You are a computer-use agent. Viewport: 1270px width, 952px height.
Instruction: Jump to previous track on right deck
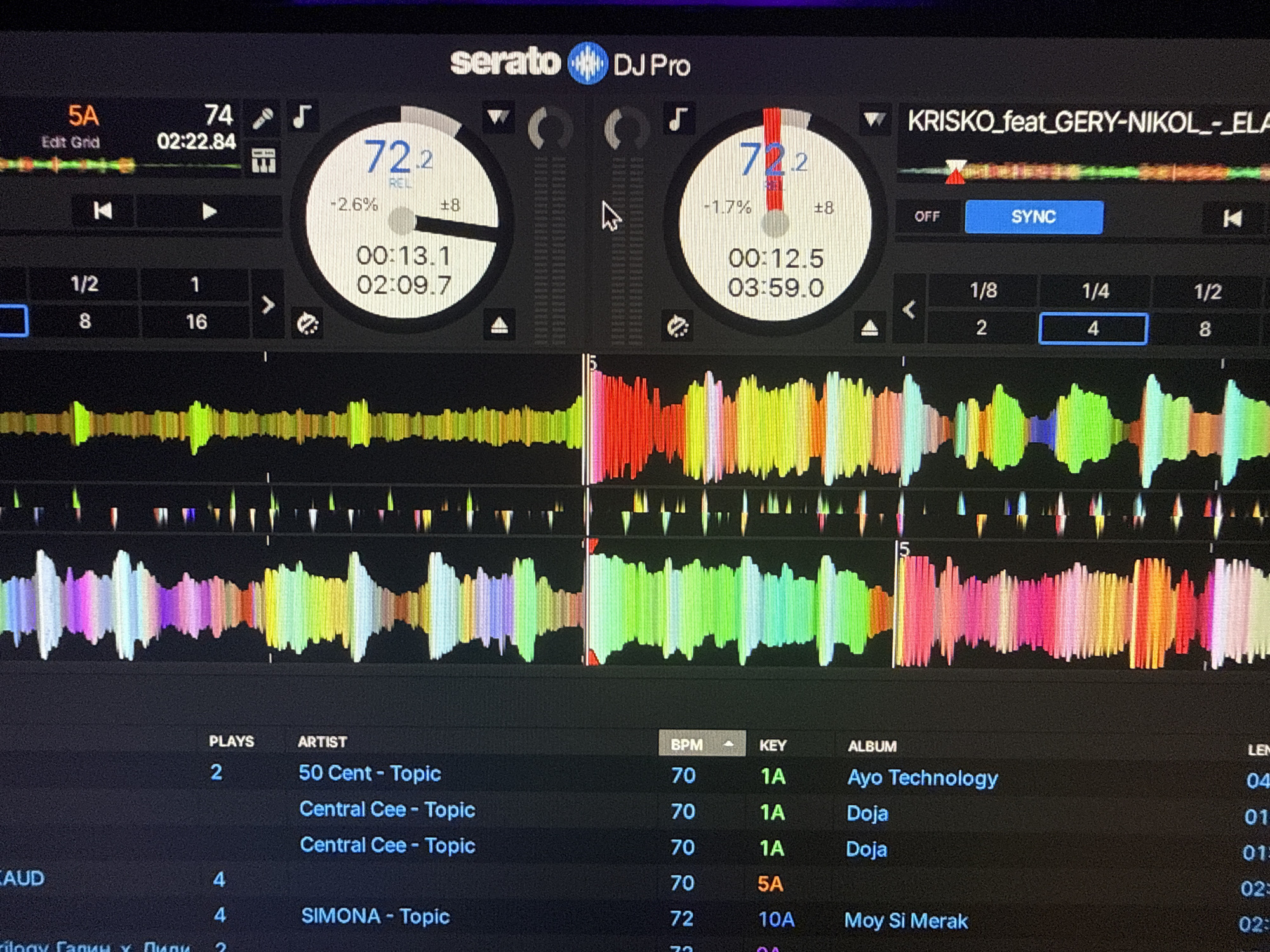pyautogui.click(x=1233, y=219)
